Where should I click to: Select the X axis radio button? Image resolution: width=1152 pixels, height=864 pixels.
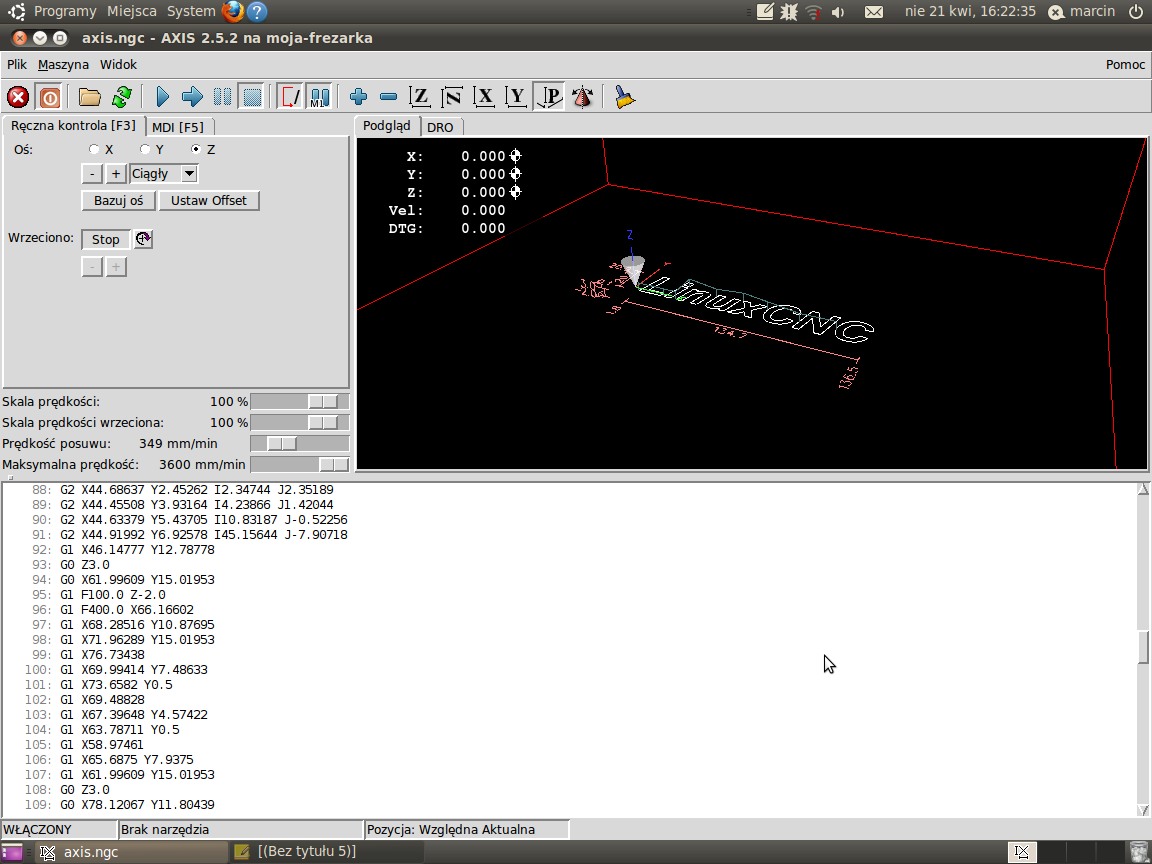(94, 149)
